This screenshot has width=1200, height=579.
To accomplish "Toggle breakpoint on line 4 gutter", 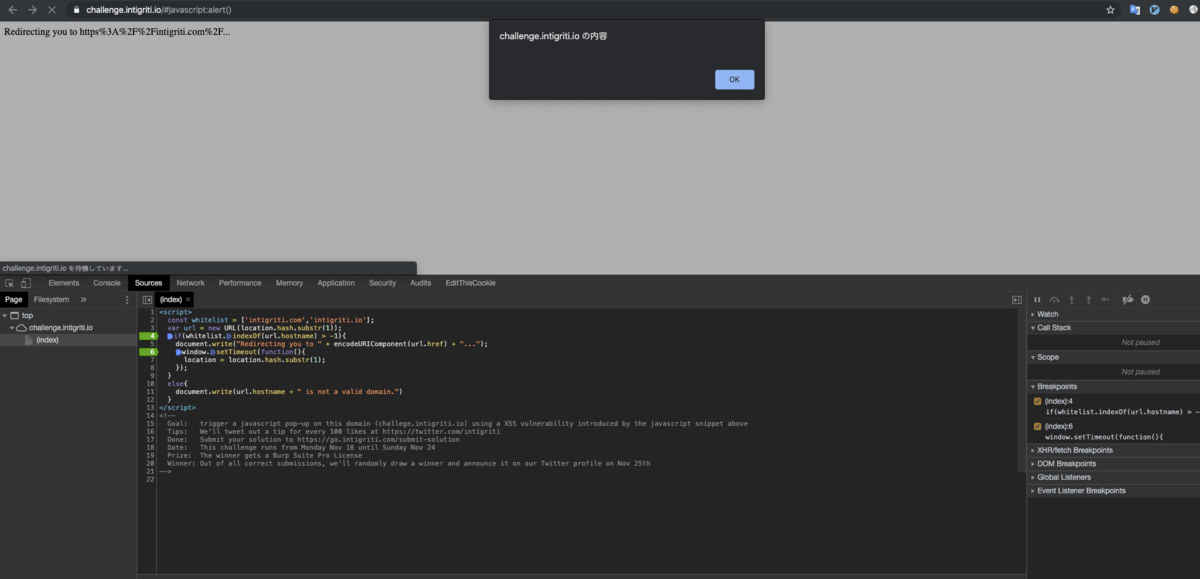I will (149, 336).
